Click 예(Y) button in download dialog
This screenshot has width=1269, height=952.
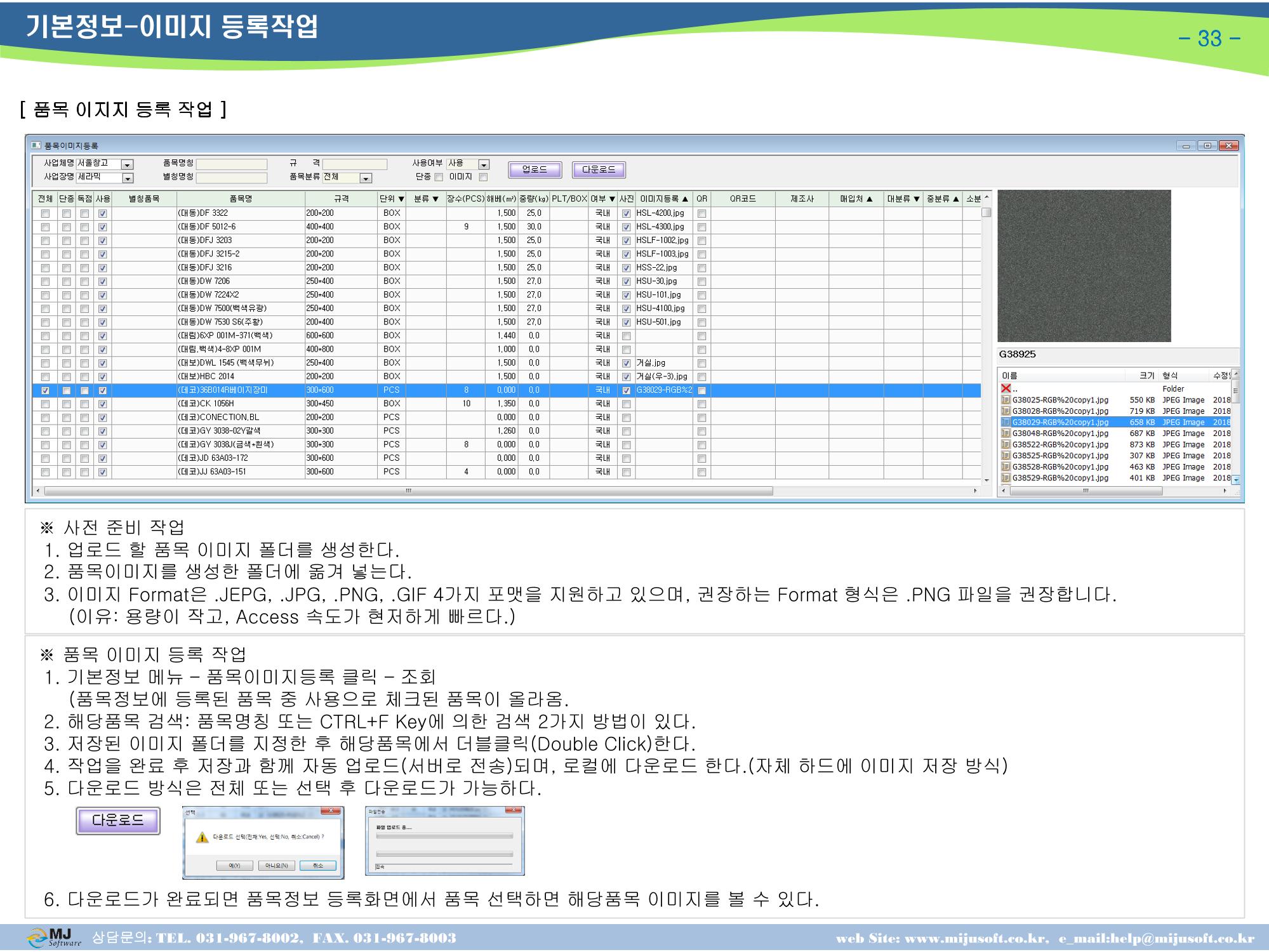235,866
